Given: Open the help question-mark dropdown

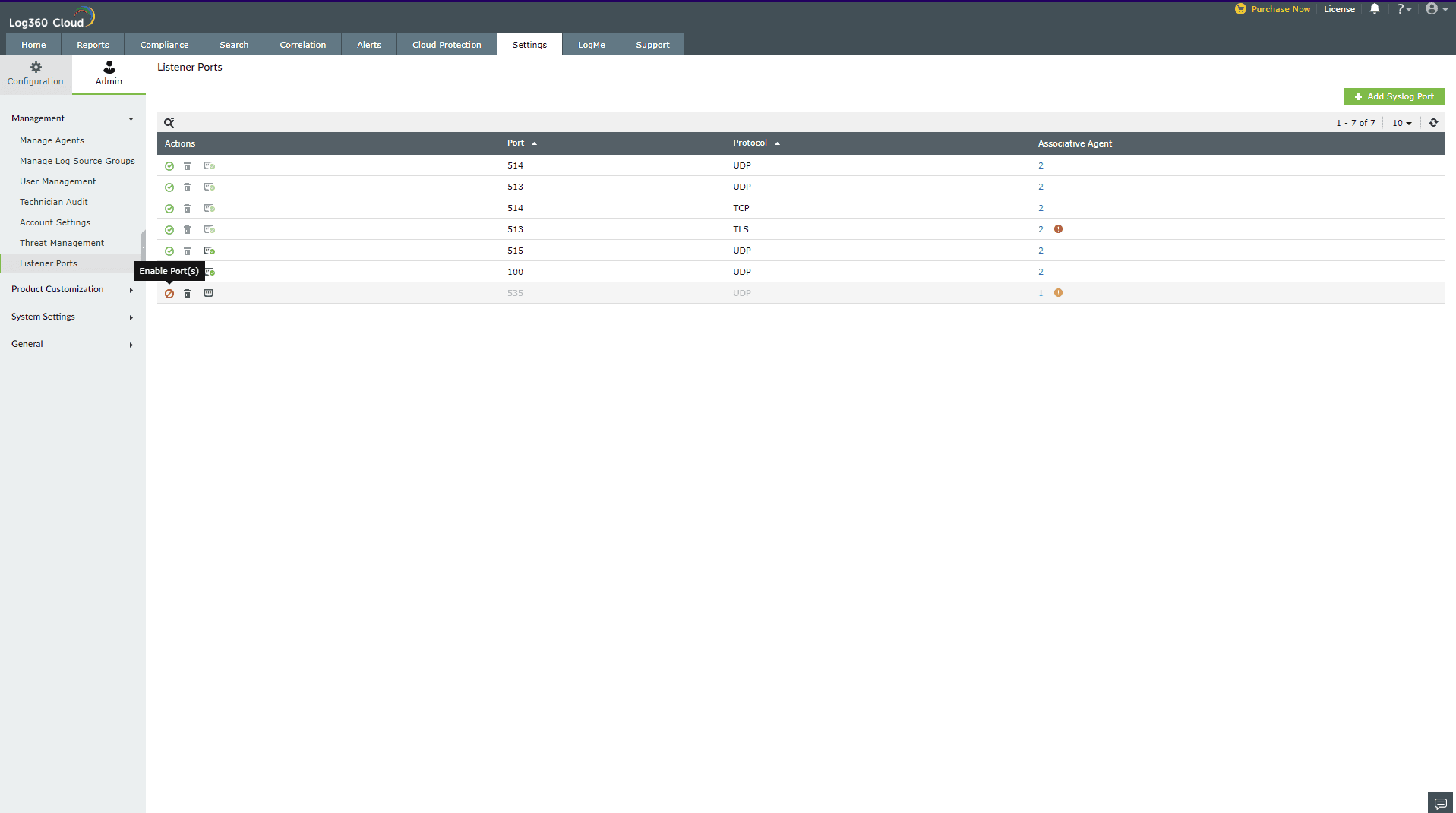Looking at the screenshot, I should 1404,9.
